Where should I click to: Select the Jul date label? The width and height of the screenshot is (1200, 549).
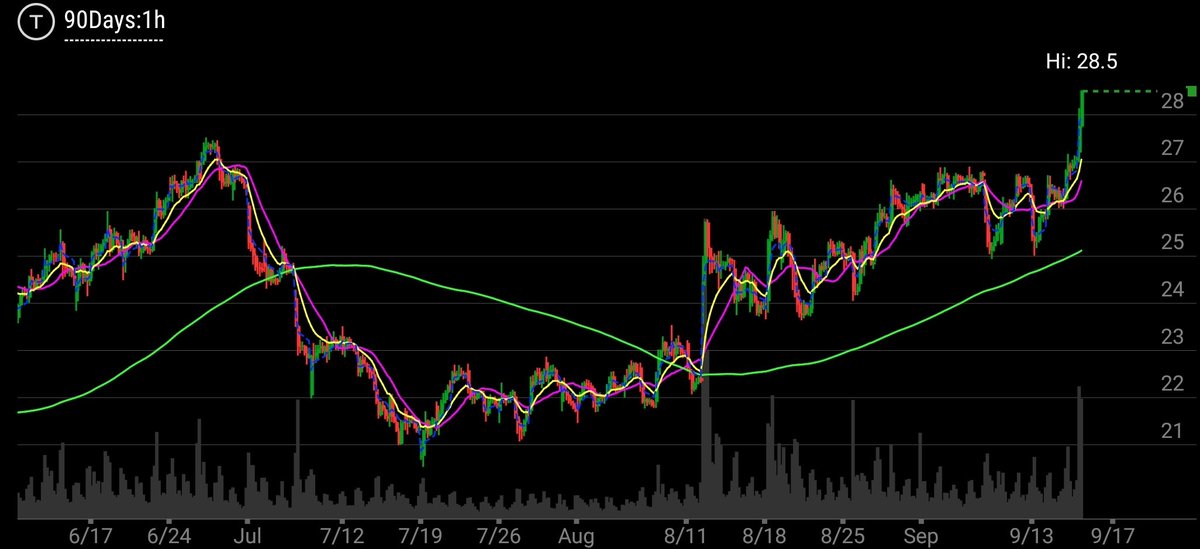point(245,536)
